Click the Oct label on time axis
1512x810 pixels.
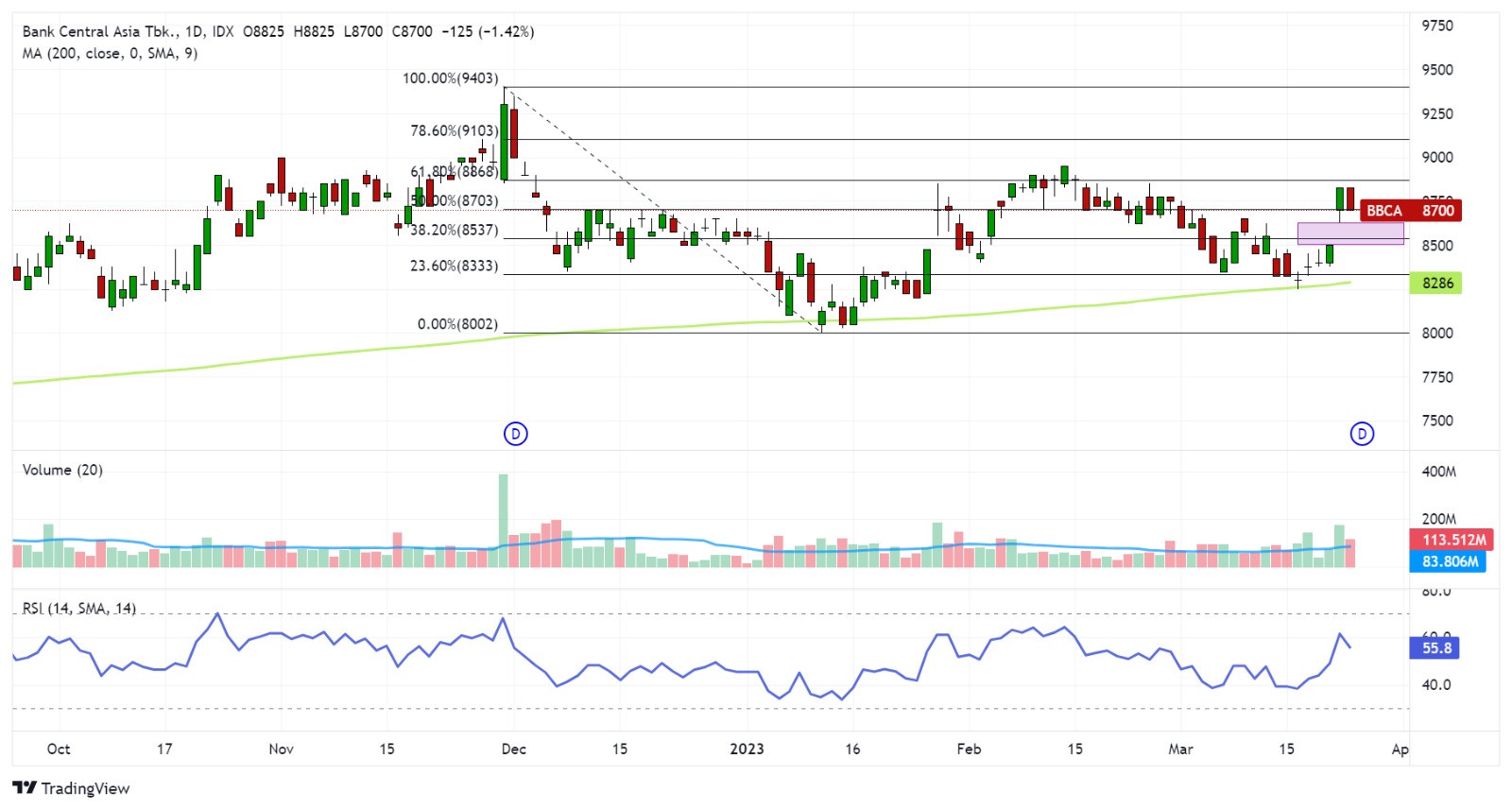(x=59, y=749)
